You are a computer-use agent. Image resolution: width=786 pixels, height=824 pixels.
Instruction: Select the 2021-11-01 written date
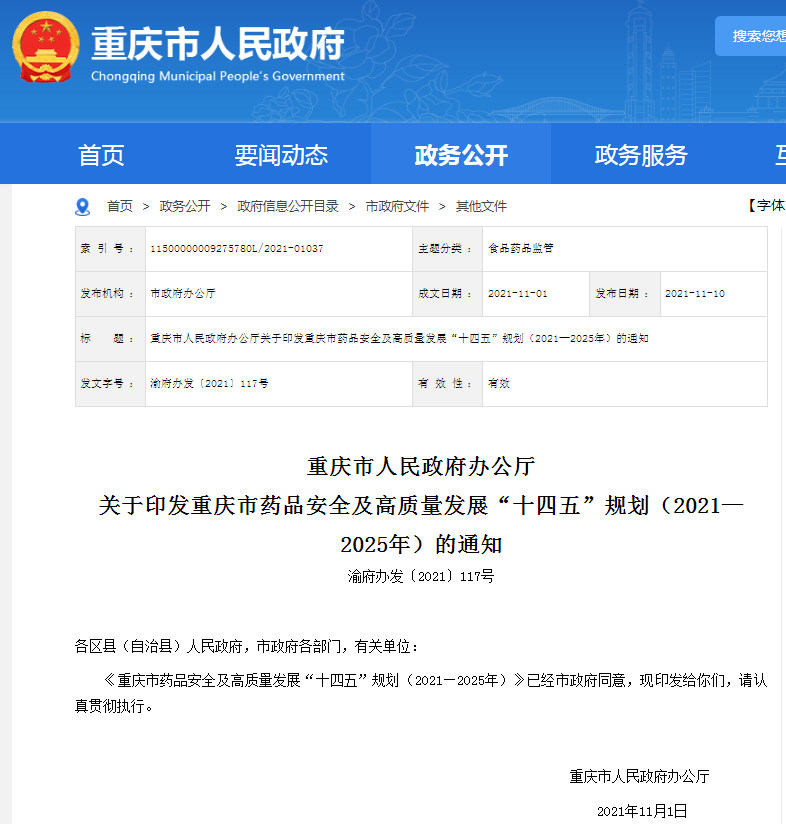(518, 294)
